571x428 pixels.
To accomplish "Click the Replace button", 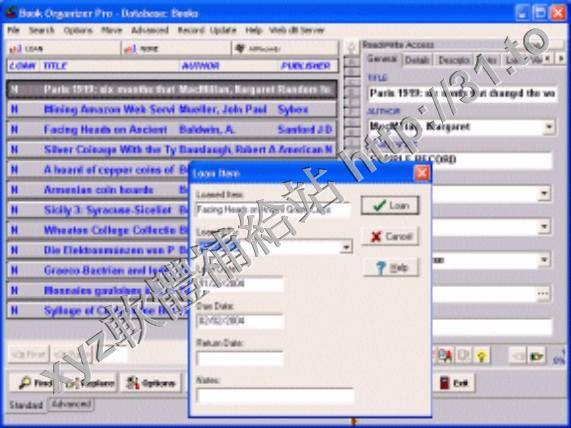I will 91,382.
